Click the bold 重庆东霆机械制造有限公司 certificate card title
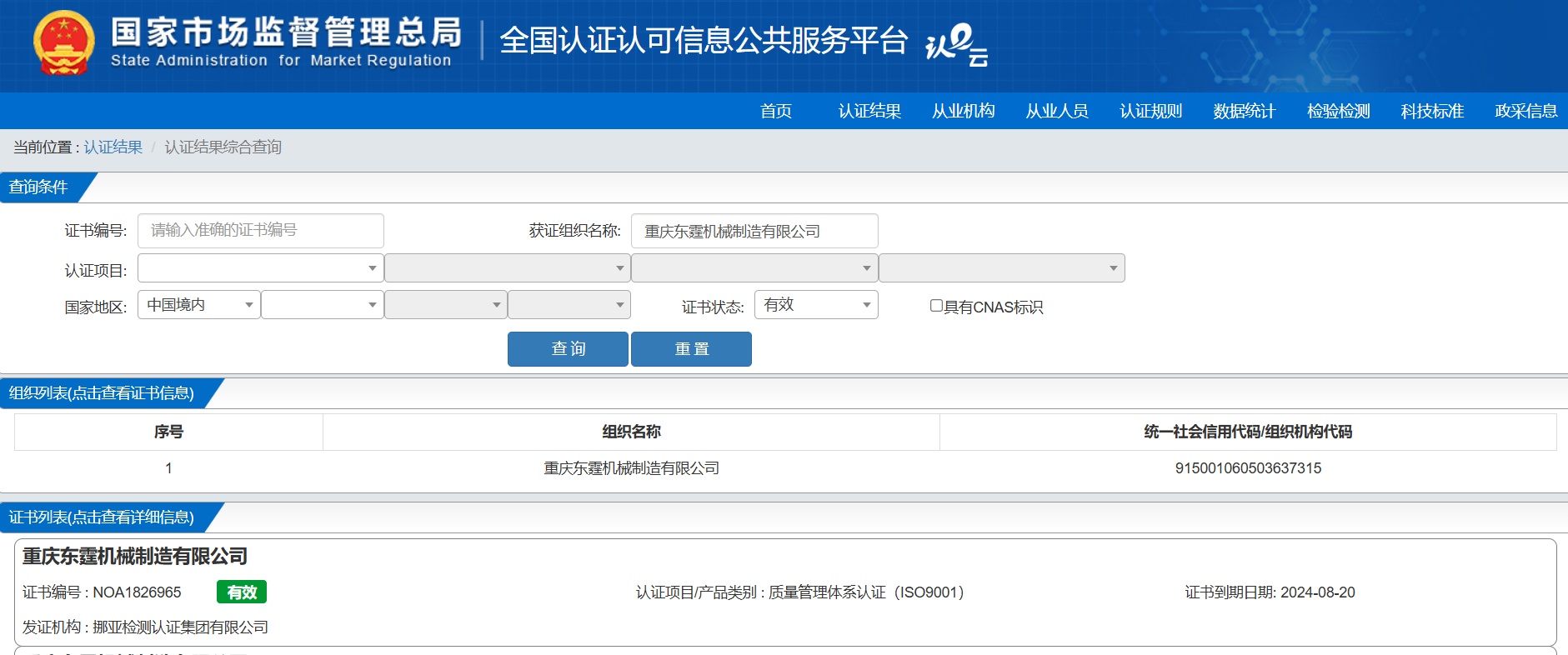The width and height of the screenshot is (1568, 655). [135, 557]
